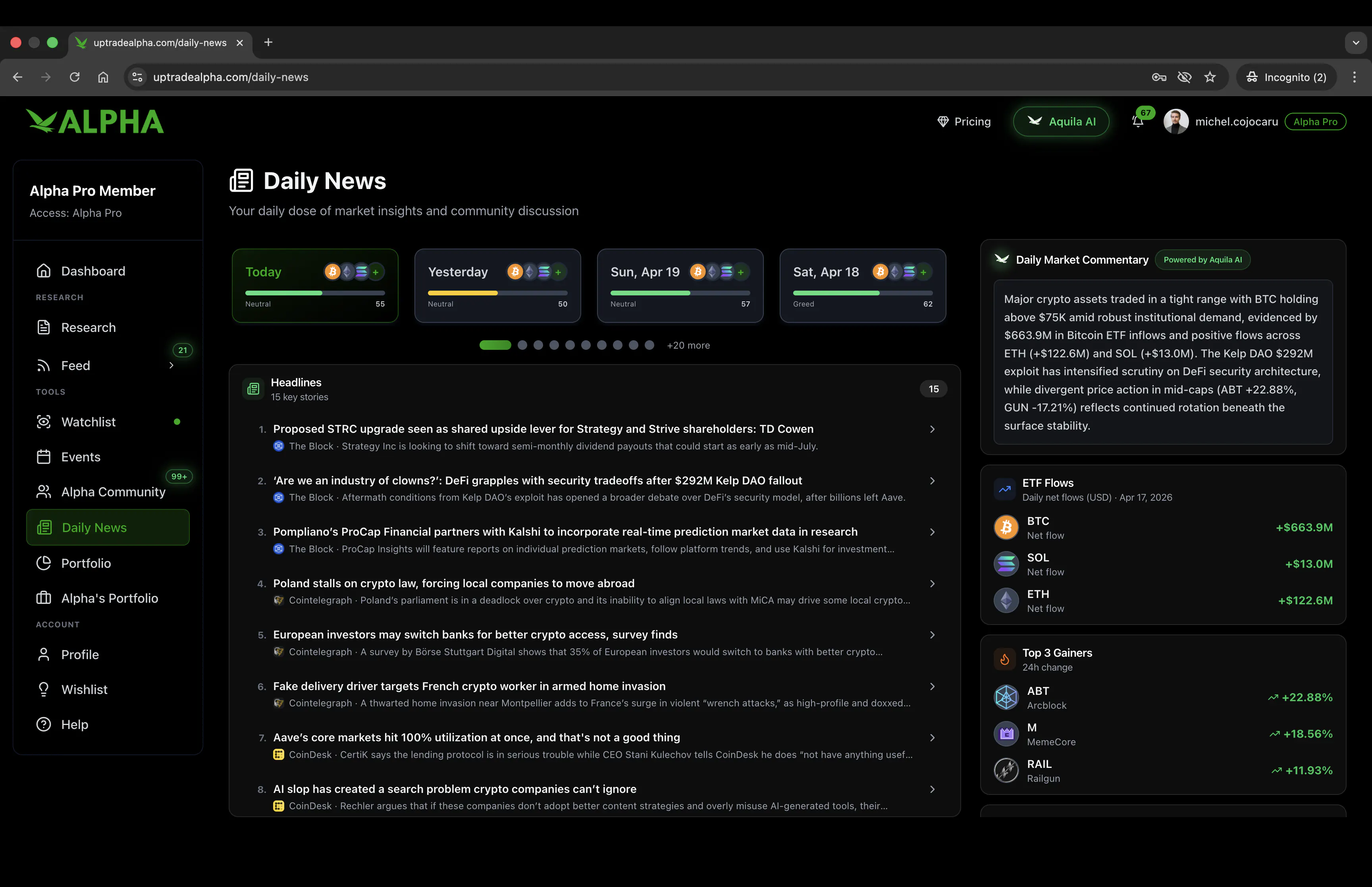The width and height of the screenshot is (1372, 887).
Task: Launch Aquila AI
Action: click(x=1060, y=121)
